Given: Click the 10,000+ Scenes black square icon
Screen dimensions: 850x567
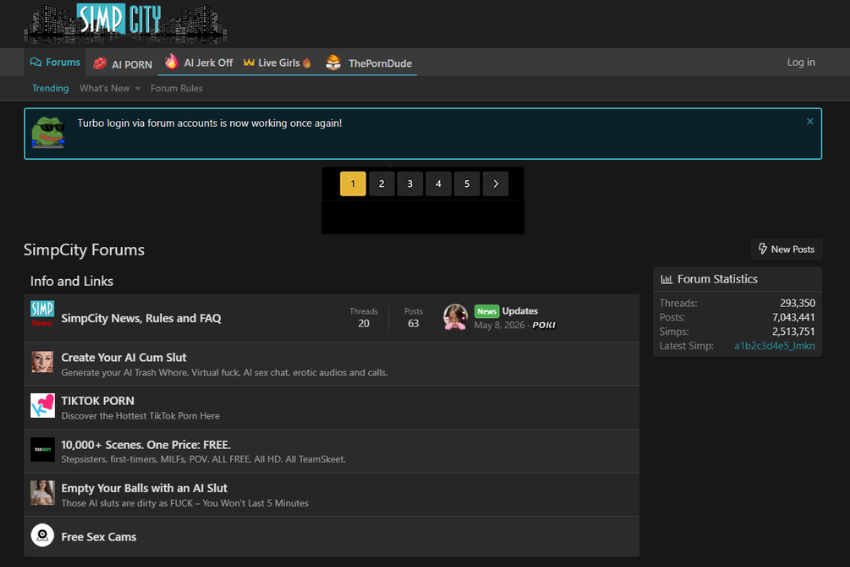Looking at the screenshot, I should tap(42, 449).
